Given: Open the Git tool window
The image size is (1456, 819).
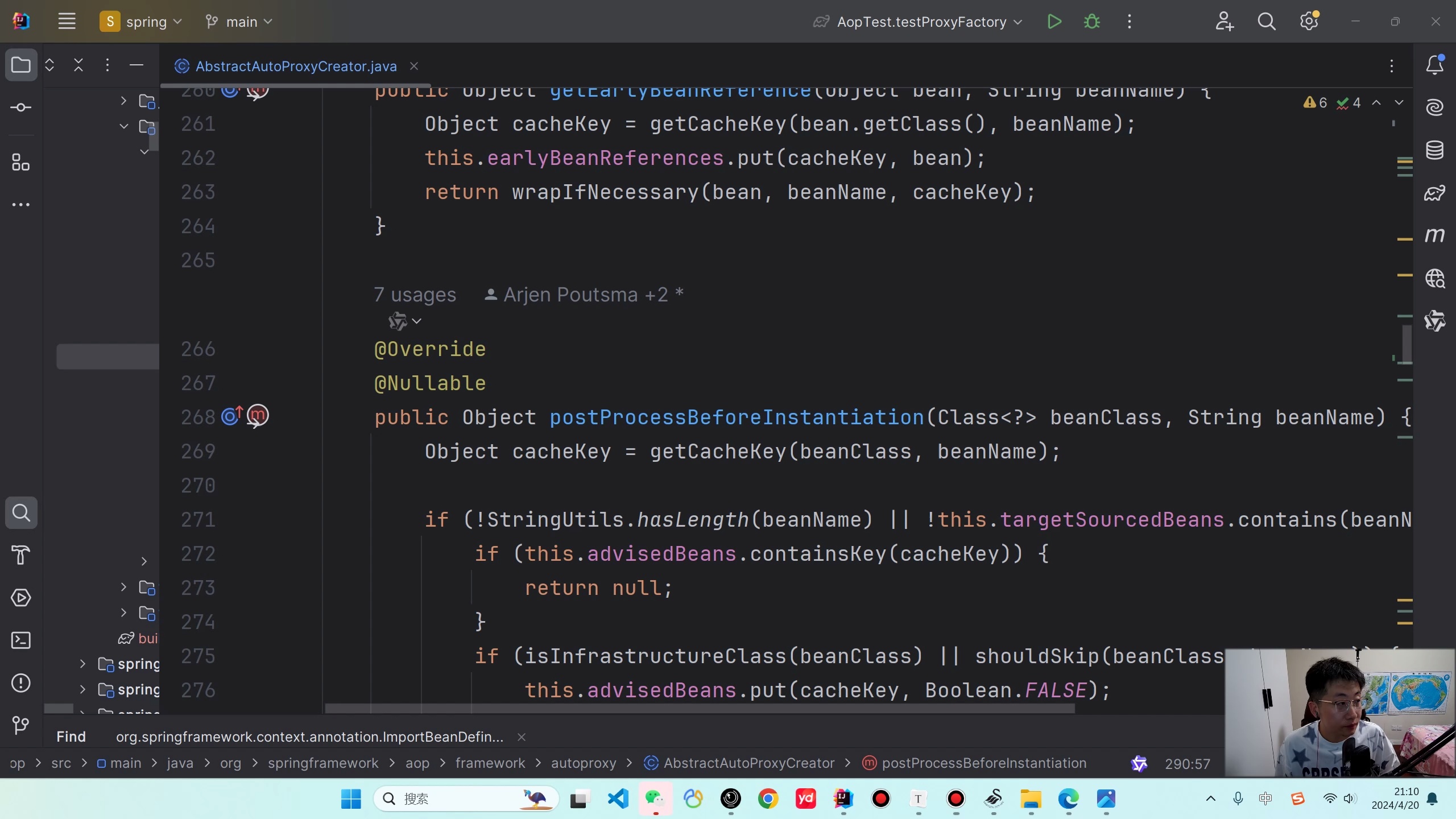Looking at the screenshot, I should [21, 725].
